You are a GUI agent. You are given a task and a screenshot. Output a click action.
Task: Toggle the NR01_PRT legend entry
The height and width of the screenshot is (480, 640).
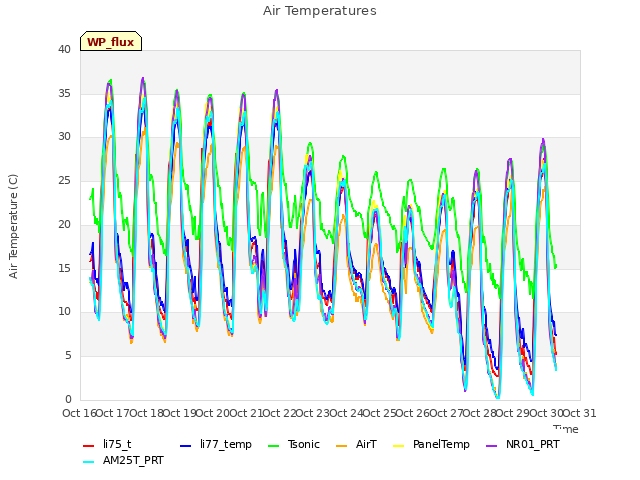click(523, 444)
